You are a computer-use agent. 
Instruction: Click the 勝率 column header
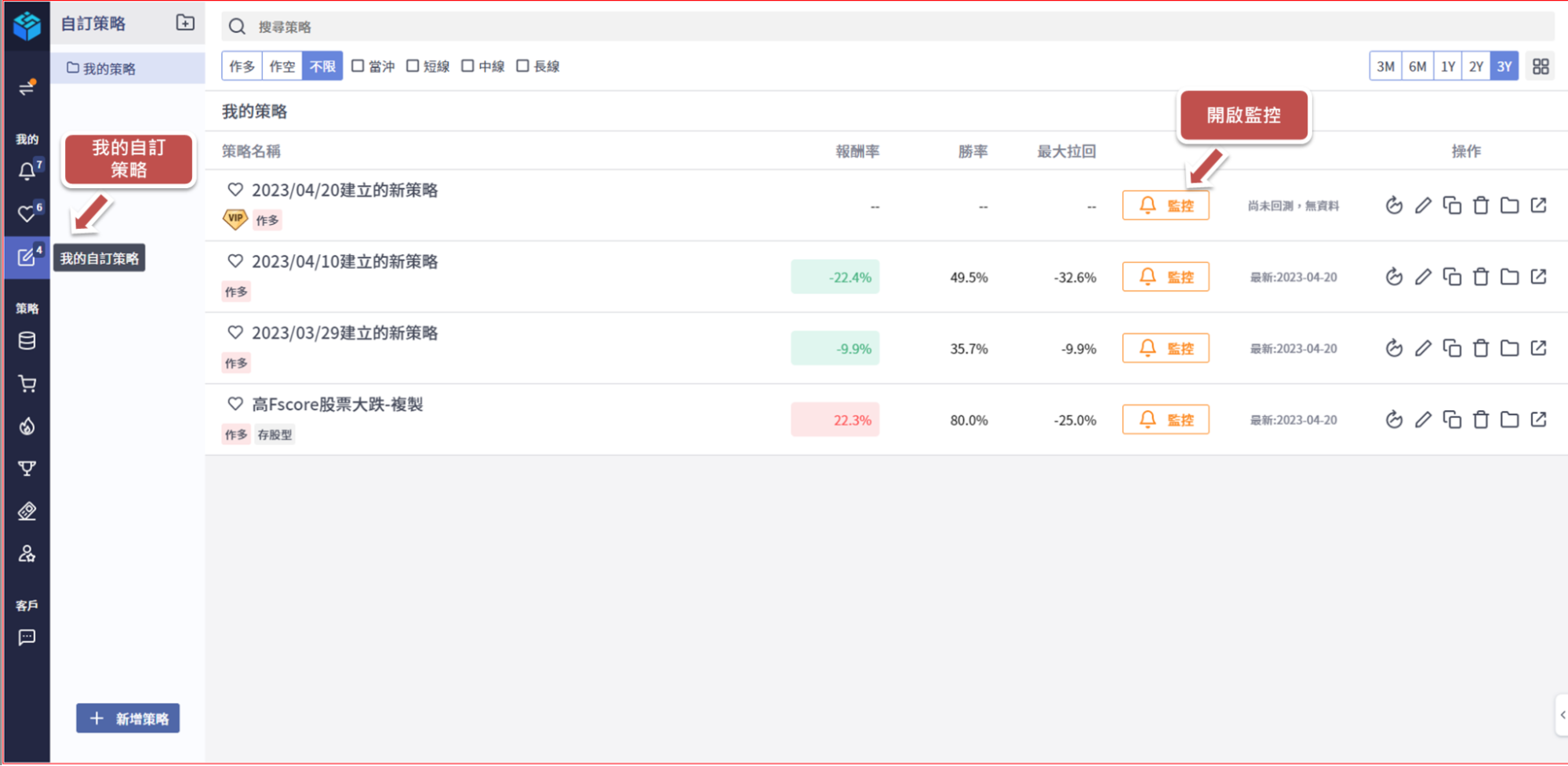click(x=973, y=151)
